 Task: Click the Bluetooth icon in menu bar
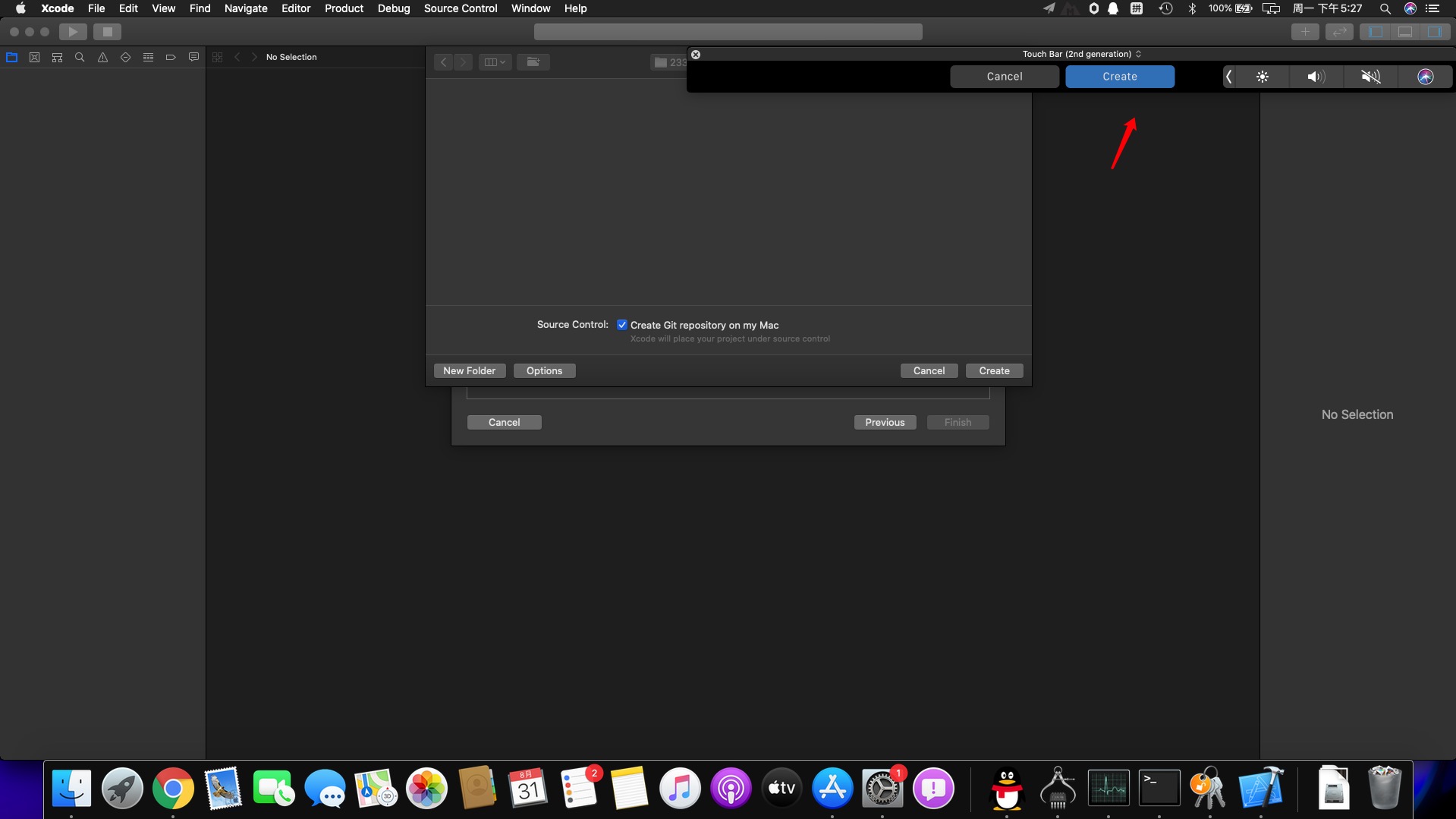tap(1192, 8)
